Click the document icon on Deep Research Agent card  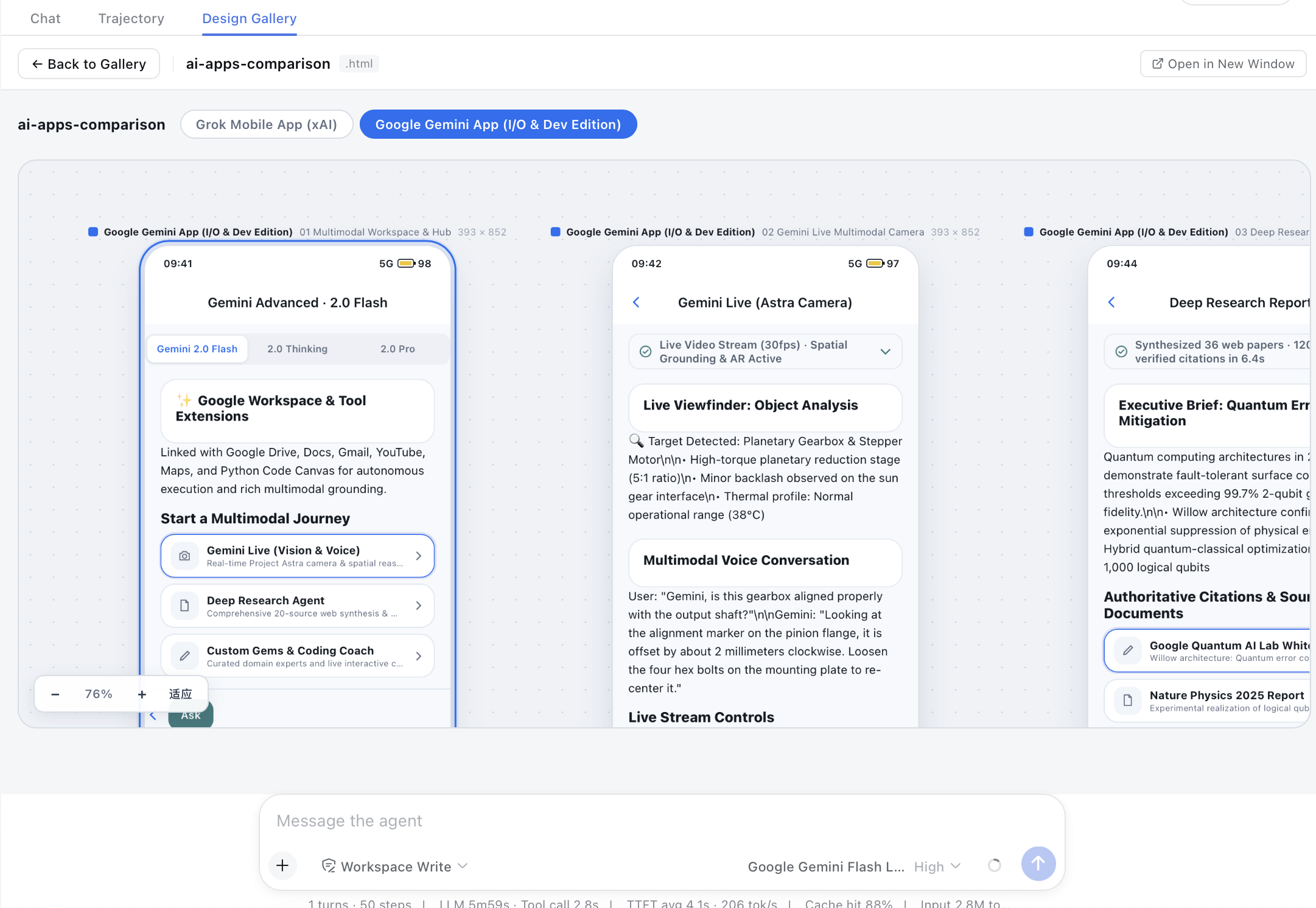point(184,606)
